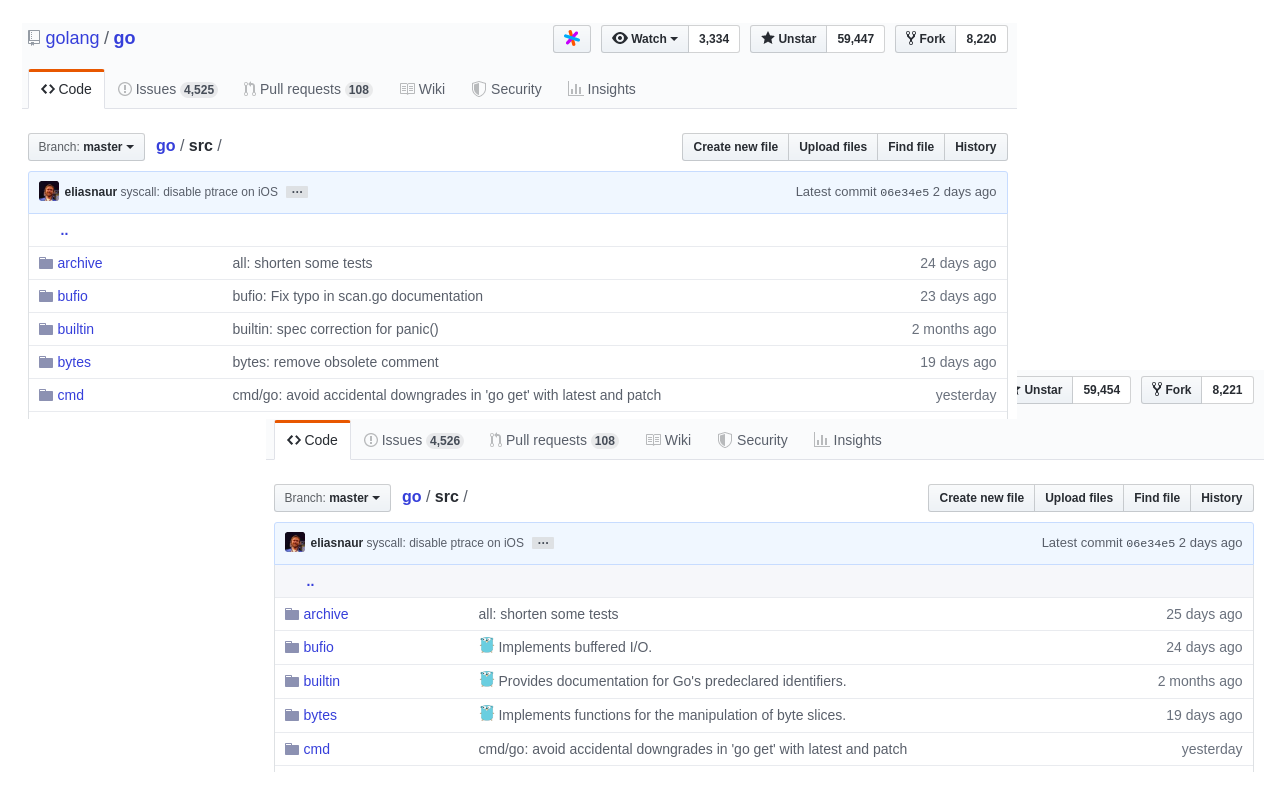Click gopher icon beside 'Implements functions for the manipulation'
The width and height of the screenshot is (1280, 800).
click(x=487, y=714)
